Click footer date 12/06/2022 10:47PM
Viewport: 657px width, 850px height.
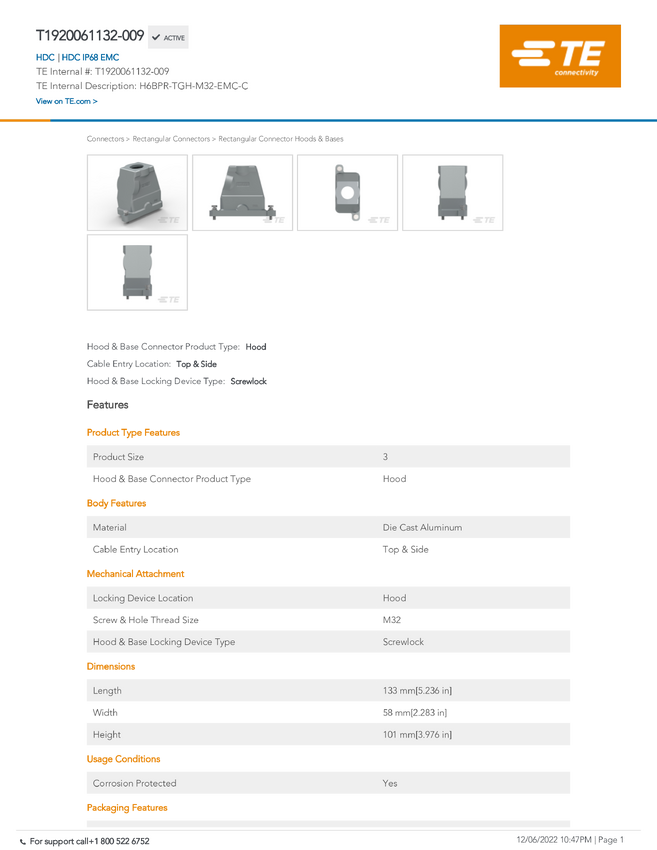point(553,840)
